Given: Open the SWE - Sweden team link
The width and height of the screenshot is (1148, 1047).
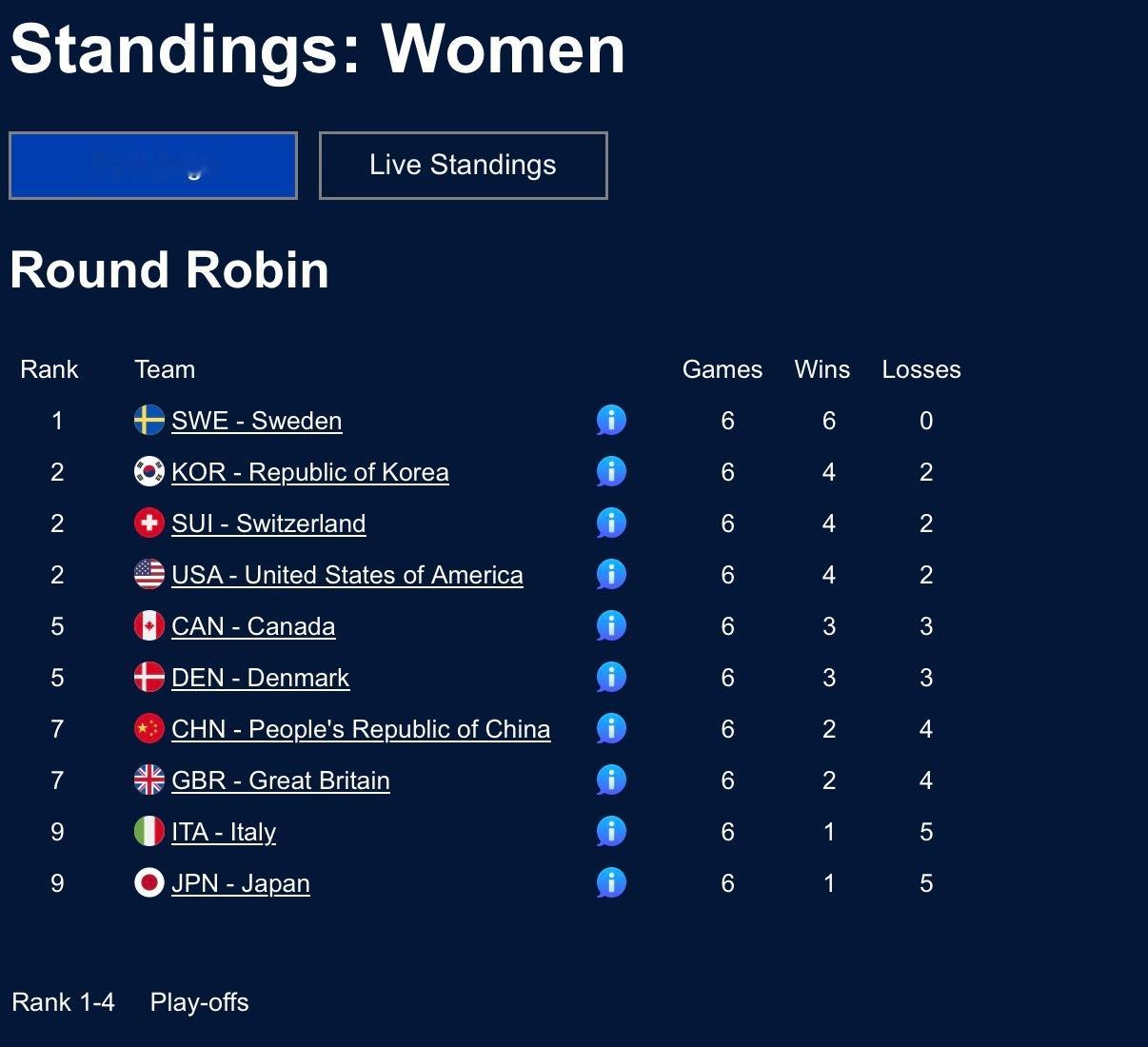Looking at the screenshot, I should (x=256, y=421).
